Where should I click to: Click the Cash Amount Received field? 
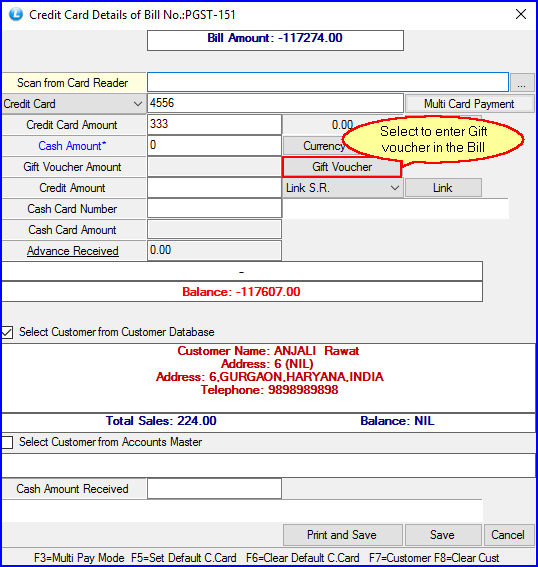click(x=214, y=489)
